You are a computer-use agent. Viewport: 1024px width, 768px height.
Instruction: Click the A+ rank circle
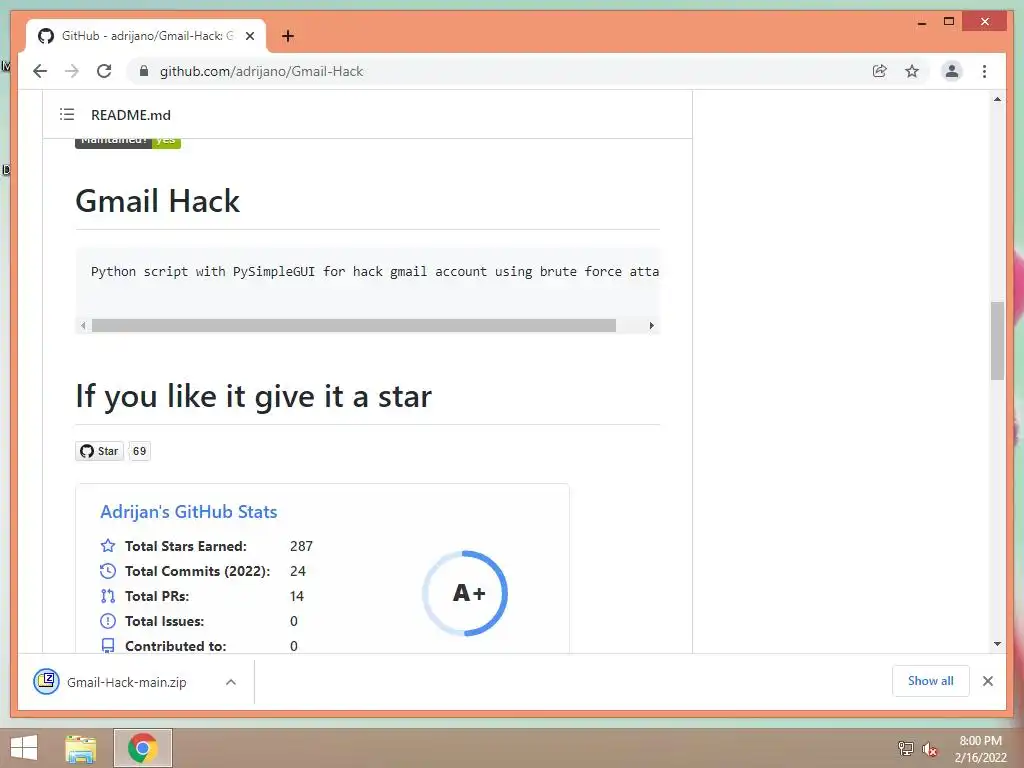[x=465, y=593]
